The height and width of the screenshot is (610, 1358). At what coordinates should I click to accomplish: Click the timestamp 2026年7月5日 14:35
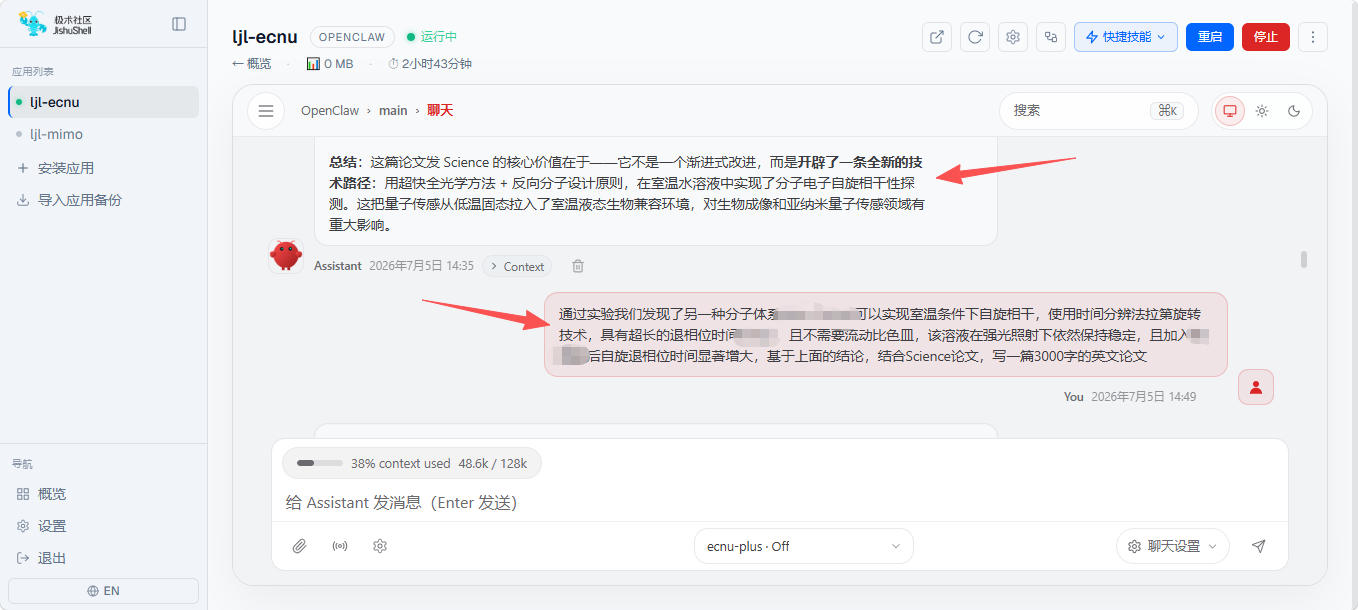(421, 266)
